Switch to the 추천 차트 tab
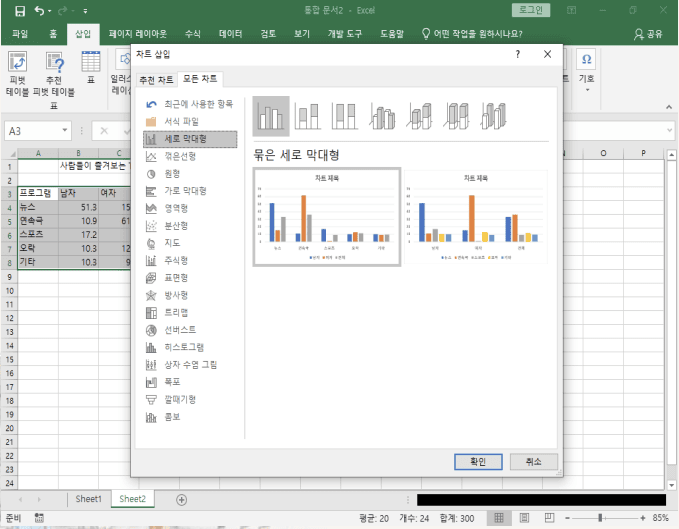 pyautogui.click(x=155, y=79)
